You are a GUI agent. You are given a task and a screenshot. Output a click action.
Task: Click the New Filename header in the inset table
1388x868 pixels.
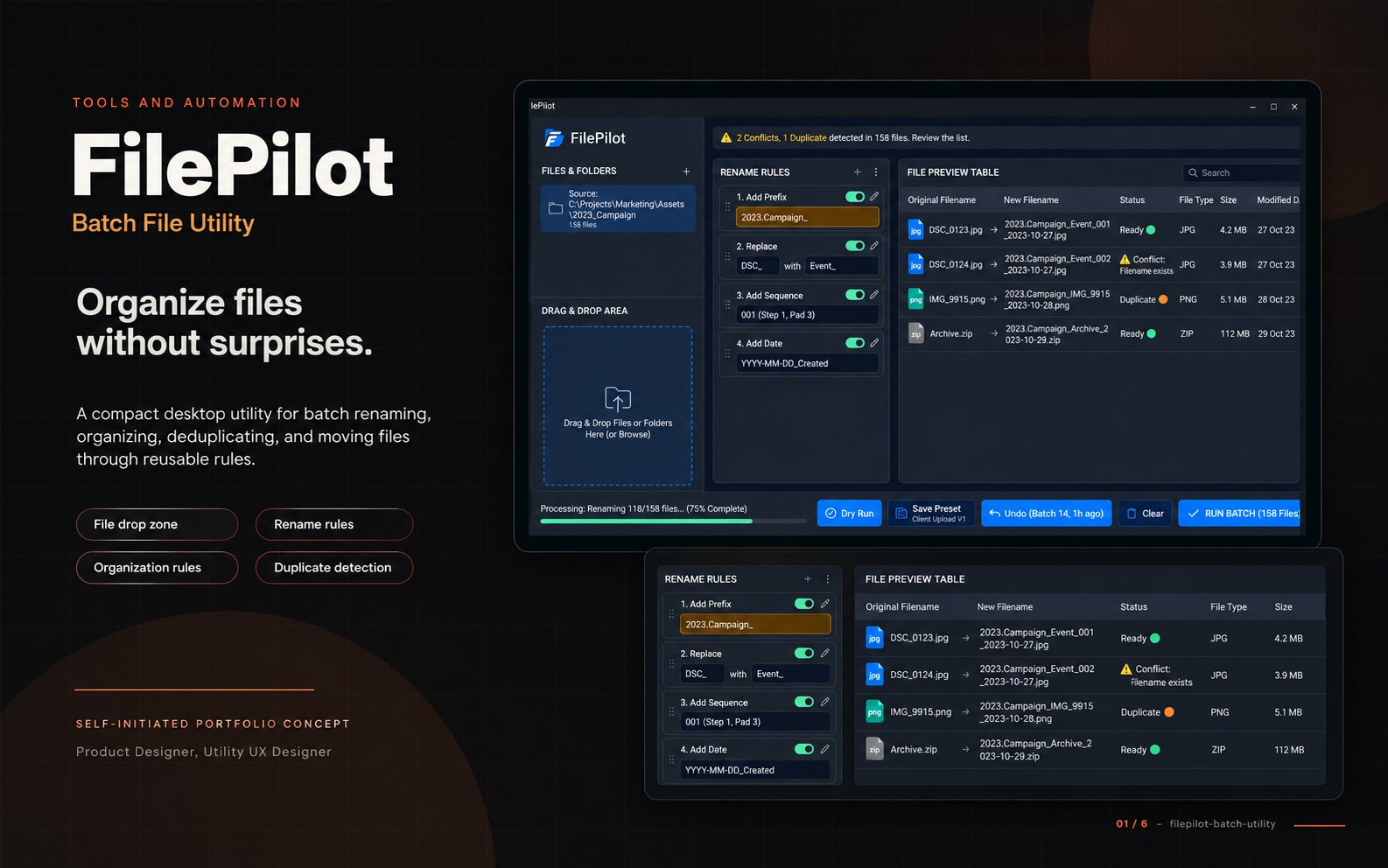coord(1005,607)
